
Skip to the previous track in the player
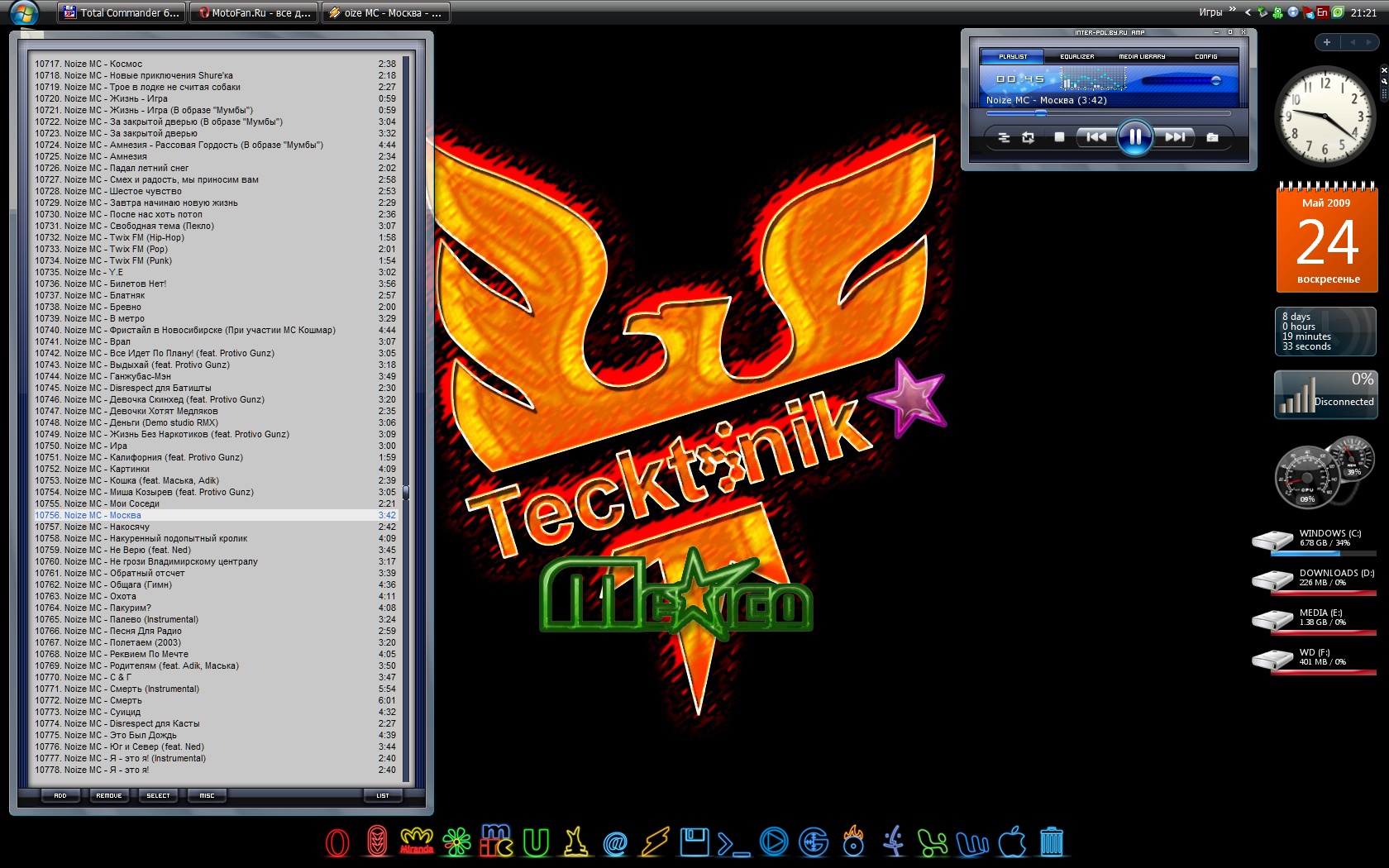point(1096,137)
